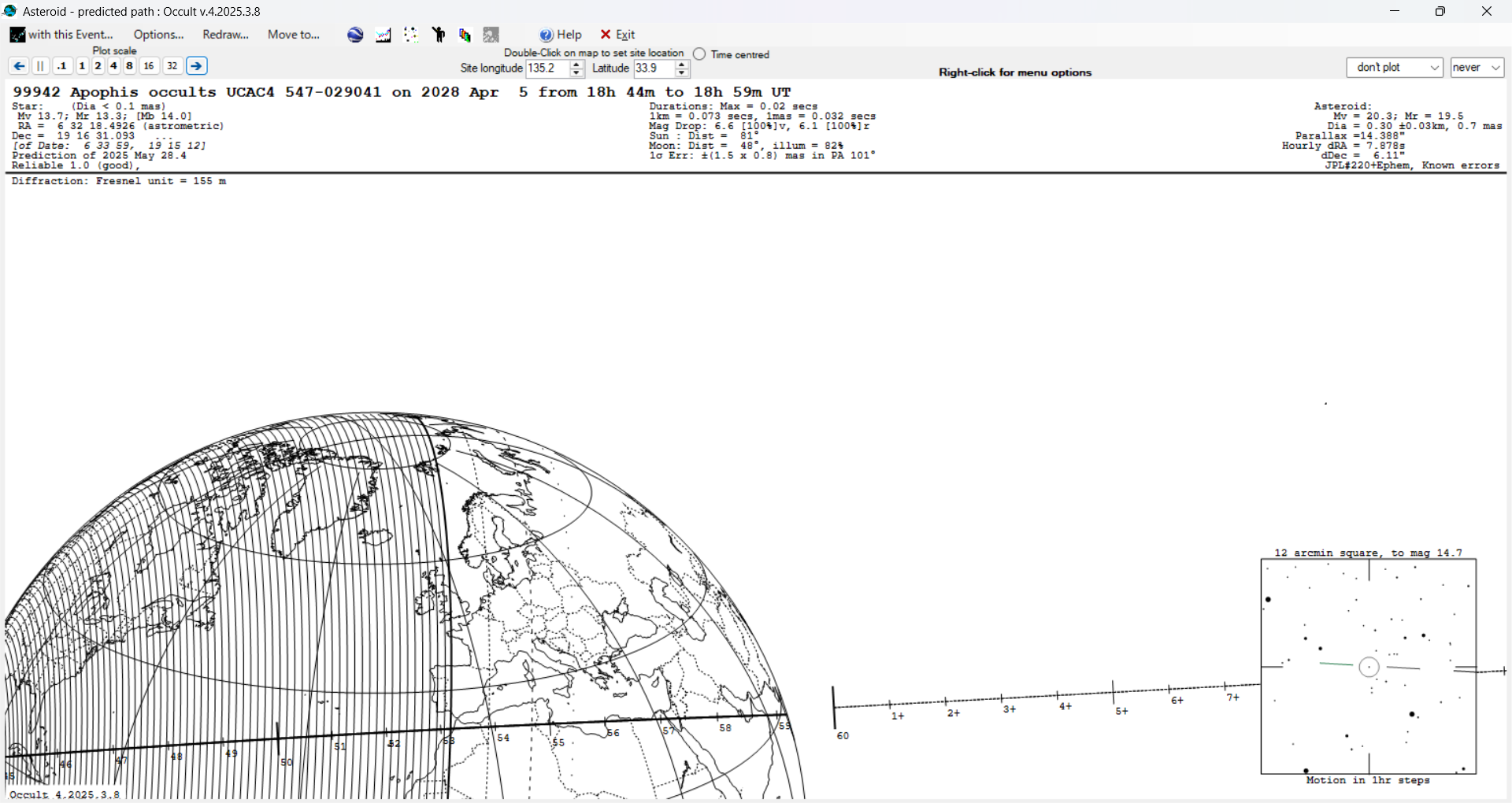
Task: Click 'Right-click for menu options' label
Action: point(1015,72)
